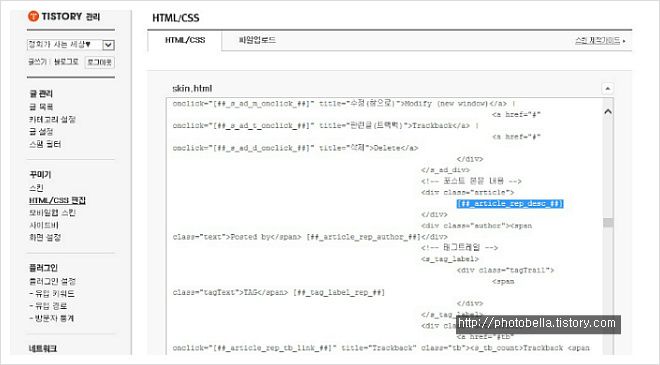The image size is (660, 365).
Task: Click the editor scrollbar up arrow
Action: click(x=608, y=112)
